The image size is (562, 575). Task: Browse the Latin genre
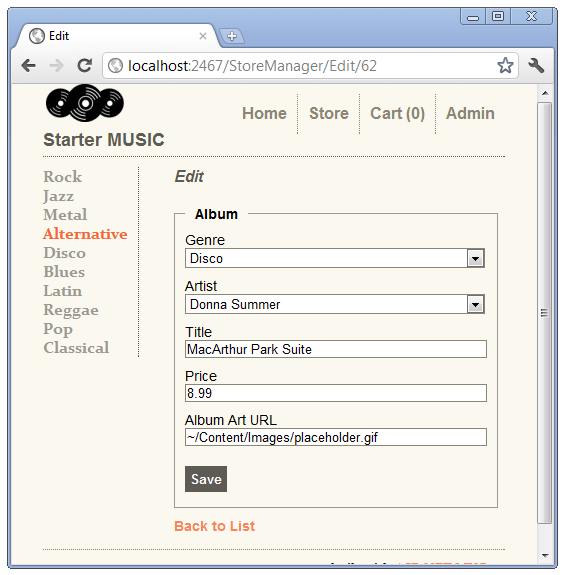pos(62,291)
